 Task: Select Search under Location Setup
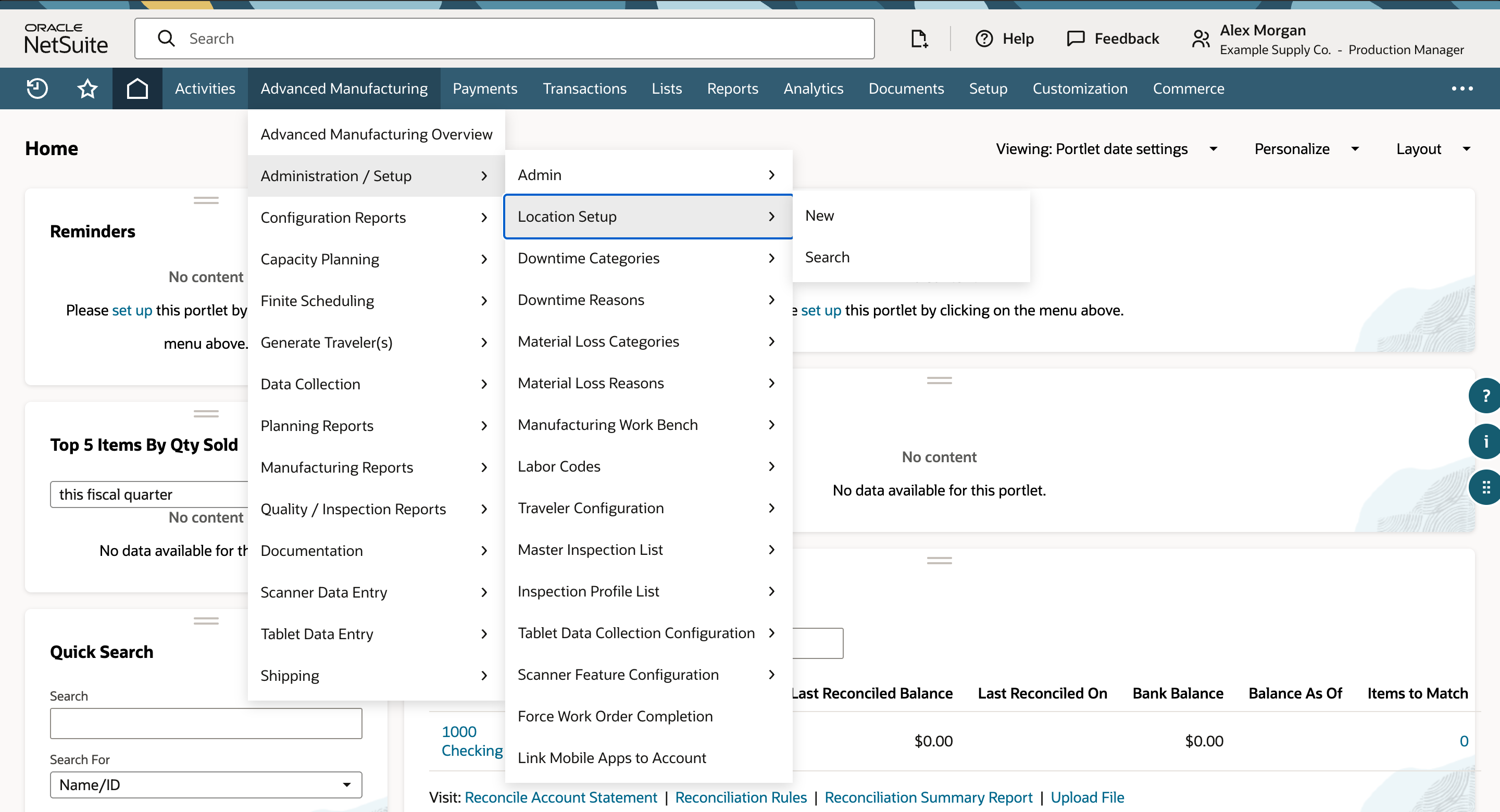pos(911,257)
